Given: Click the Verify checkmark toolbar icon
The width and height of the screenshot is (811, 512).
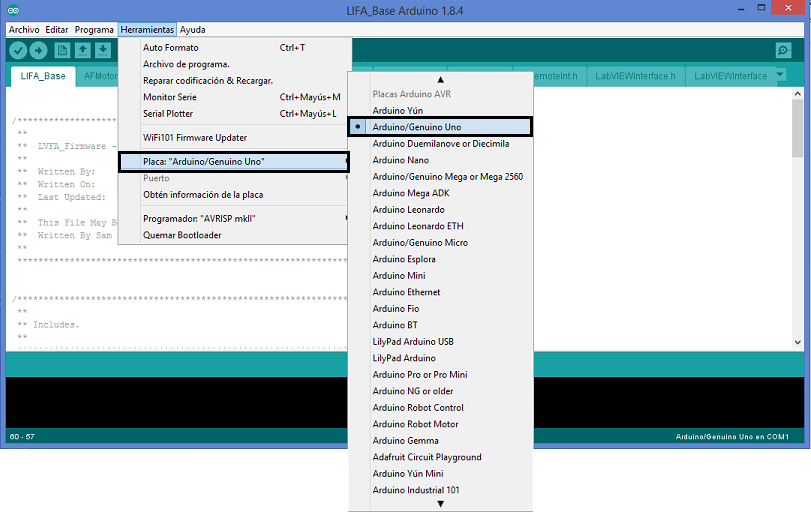Looking at the screenshot, I should (18, 50).
